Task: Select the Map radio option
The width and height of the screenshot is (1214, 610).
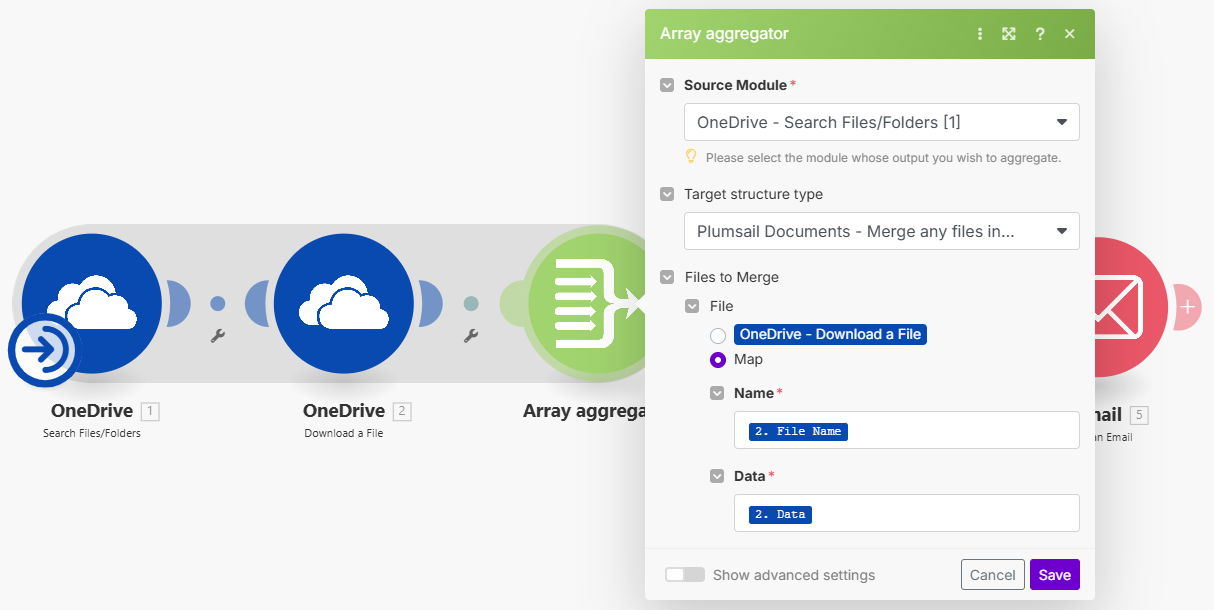Action: [718, 360]
